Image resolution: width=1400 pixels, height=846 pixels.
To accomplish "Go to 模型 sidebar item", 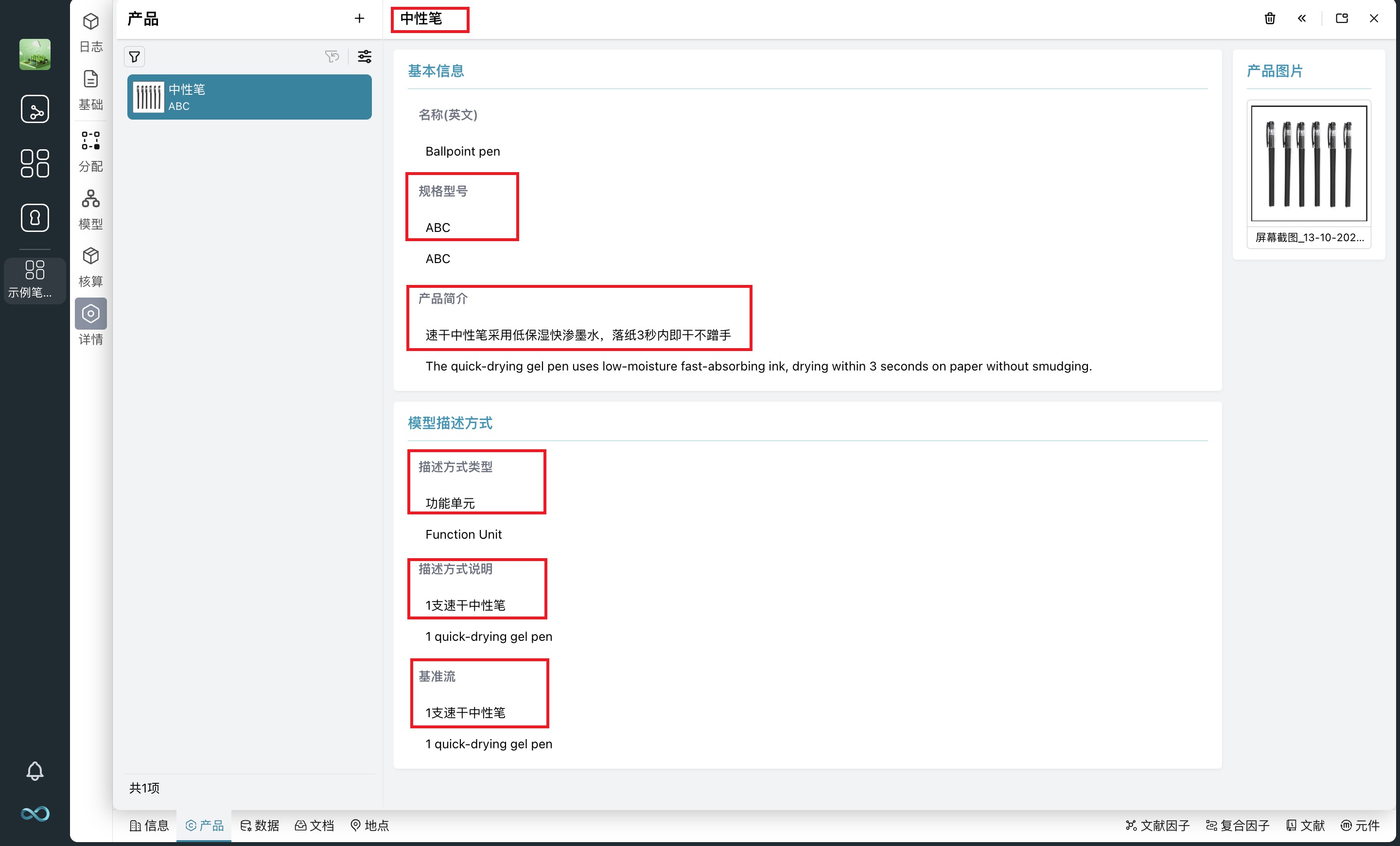I will click(x=91, y=210).
